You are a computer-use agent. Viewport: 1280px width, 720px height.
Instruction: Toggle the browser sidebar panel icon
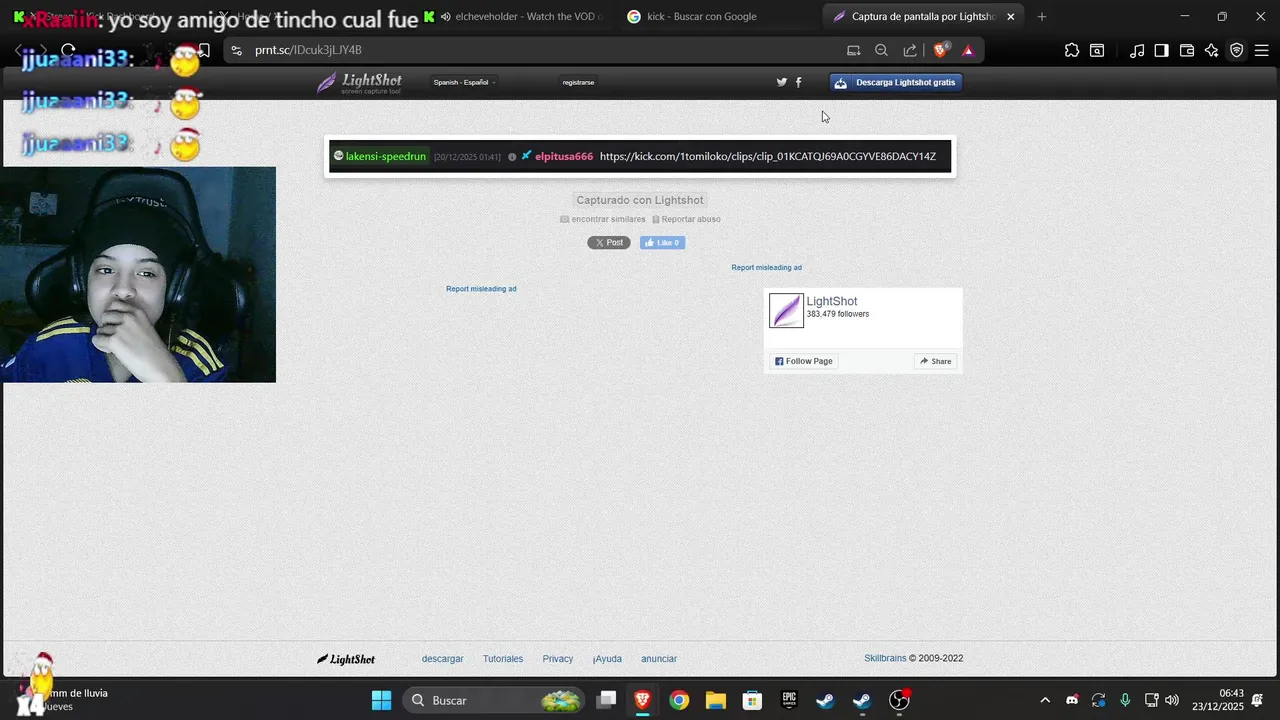(x=1161, y=50)
